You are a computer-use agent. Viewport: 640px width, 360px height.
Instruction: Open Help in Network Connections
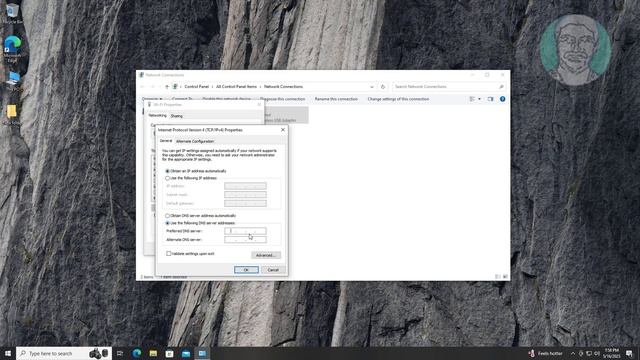click(x=502, y=99)
